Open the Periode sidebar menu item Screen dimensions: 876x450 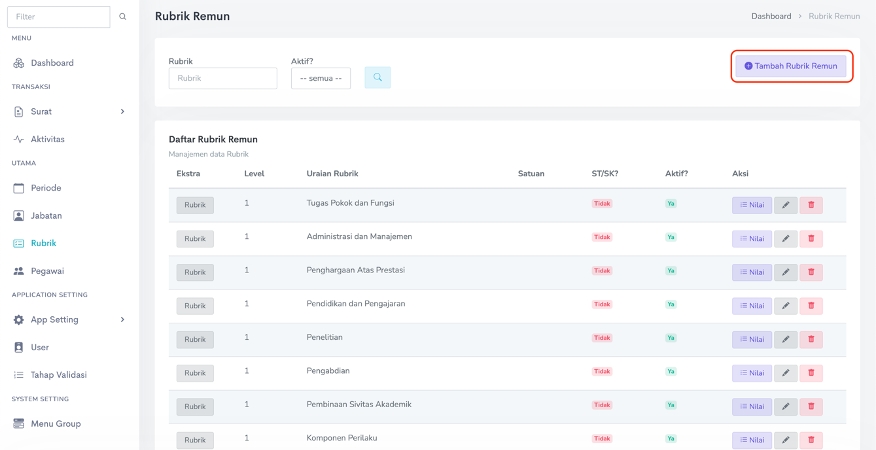coord(45,188)
